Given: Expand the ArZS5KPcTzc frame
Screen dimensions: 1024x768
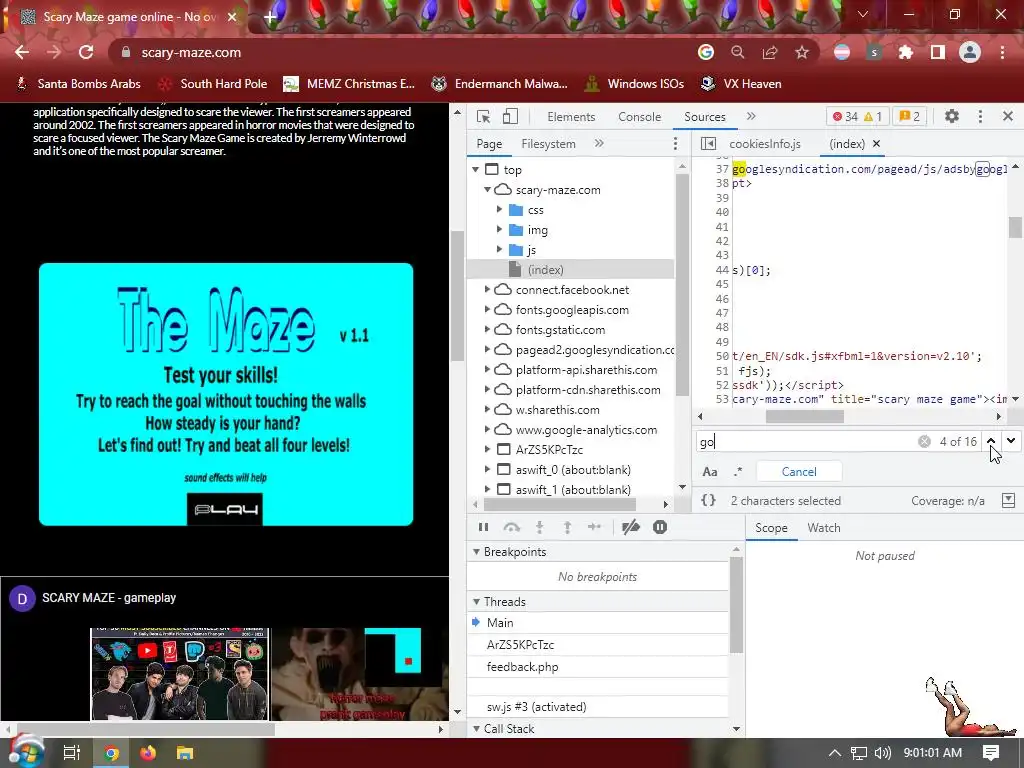Looking at the screenshot, I should point(487,449).
